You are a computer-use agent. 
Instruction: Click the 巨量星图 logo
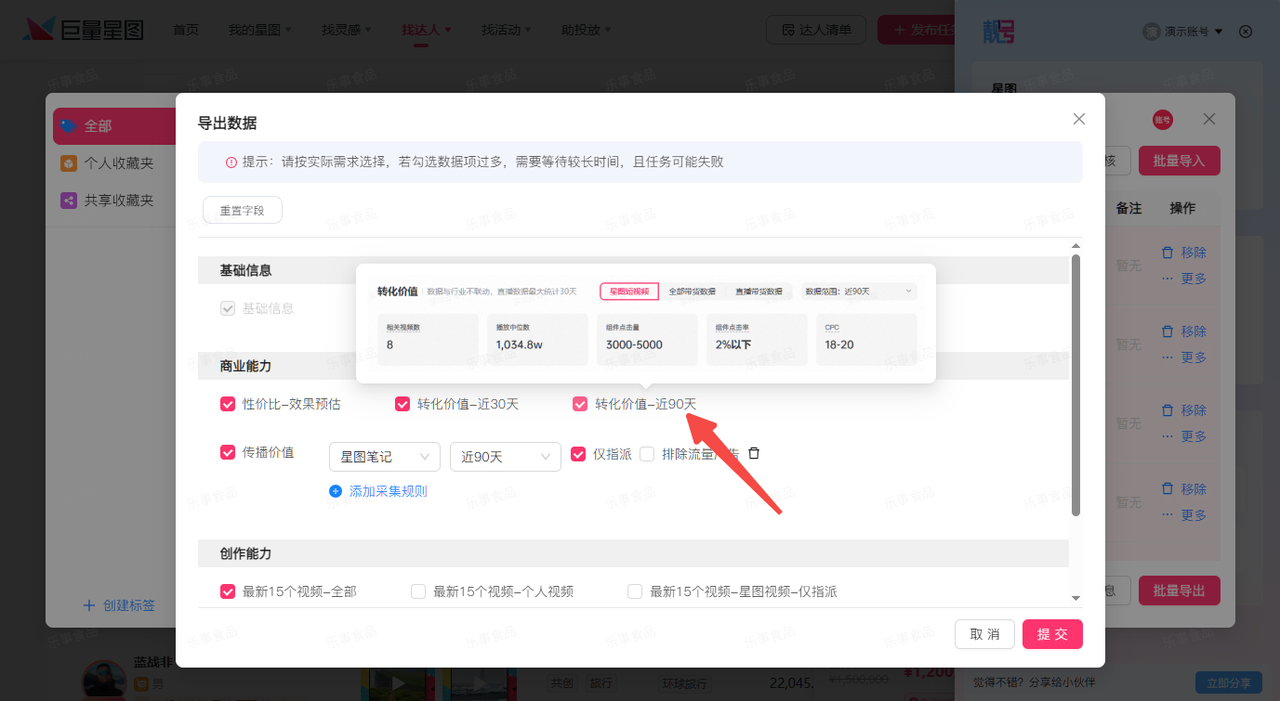click(x=84, y=30)
